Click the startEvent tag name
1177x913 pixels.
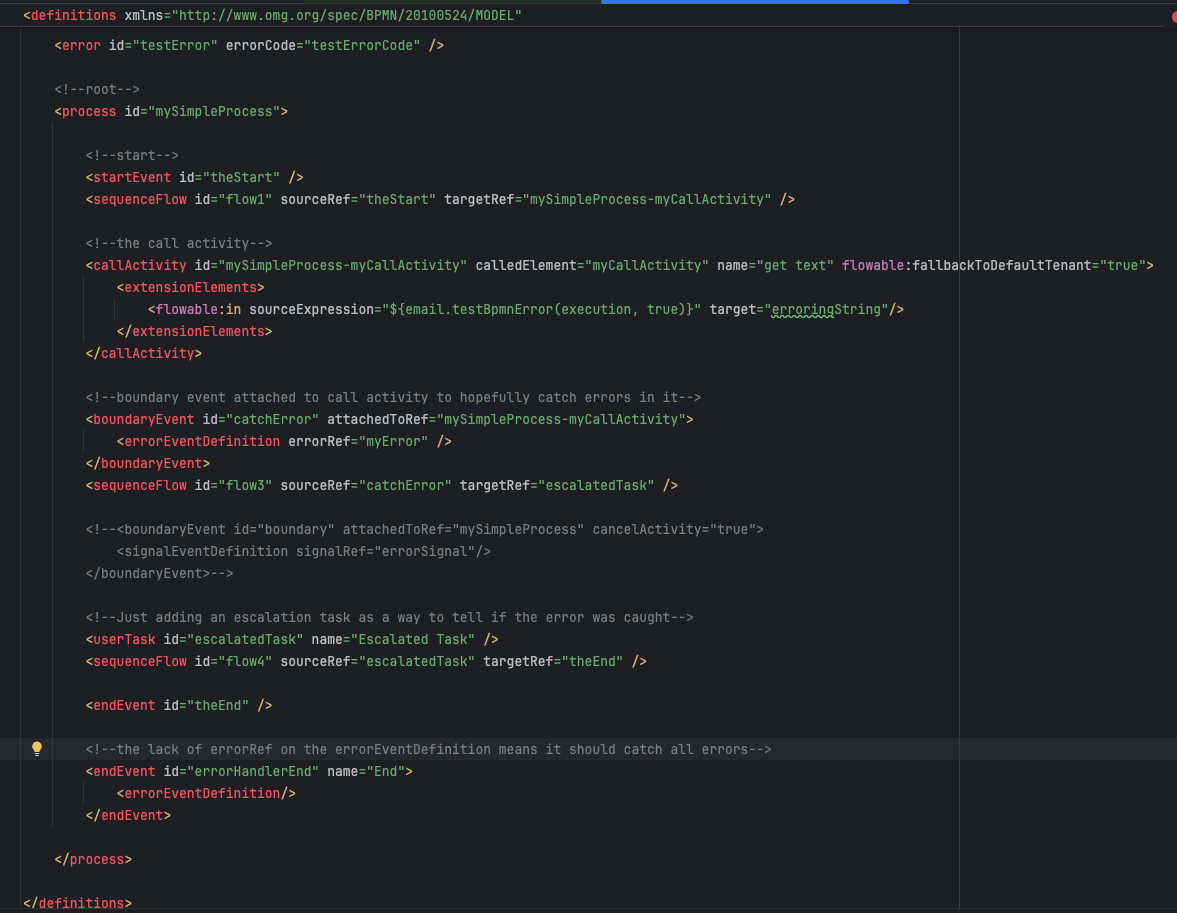(x=132, y=178)
